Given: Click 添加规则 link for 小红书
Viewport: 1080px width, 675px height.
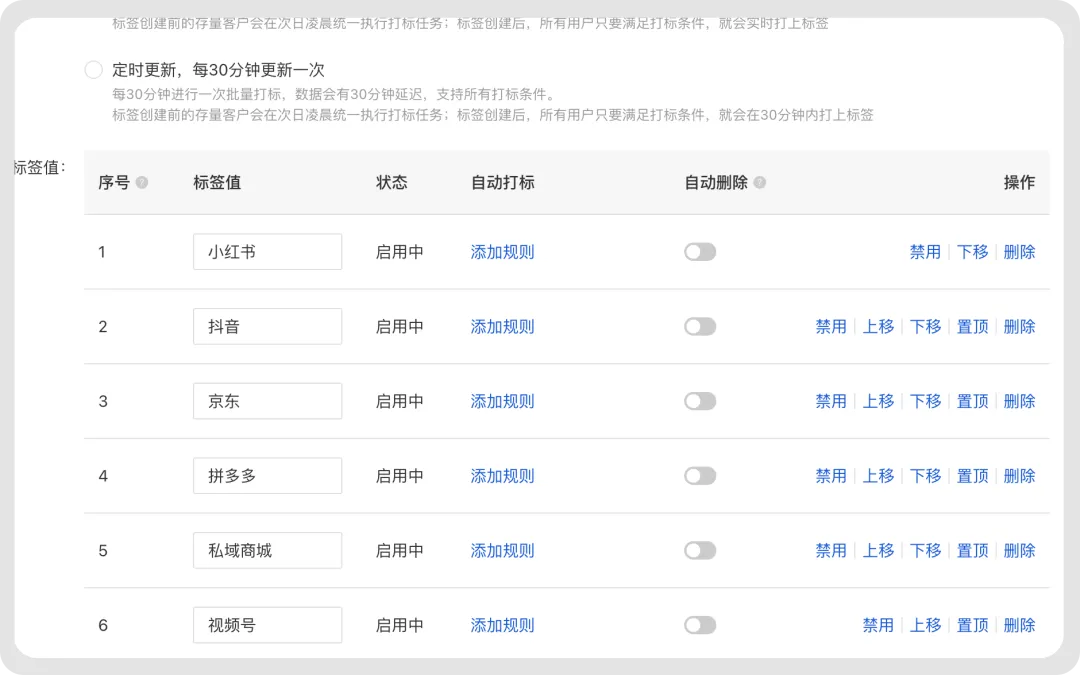Looking at the screenshot, I should click(x=502, y=252).
